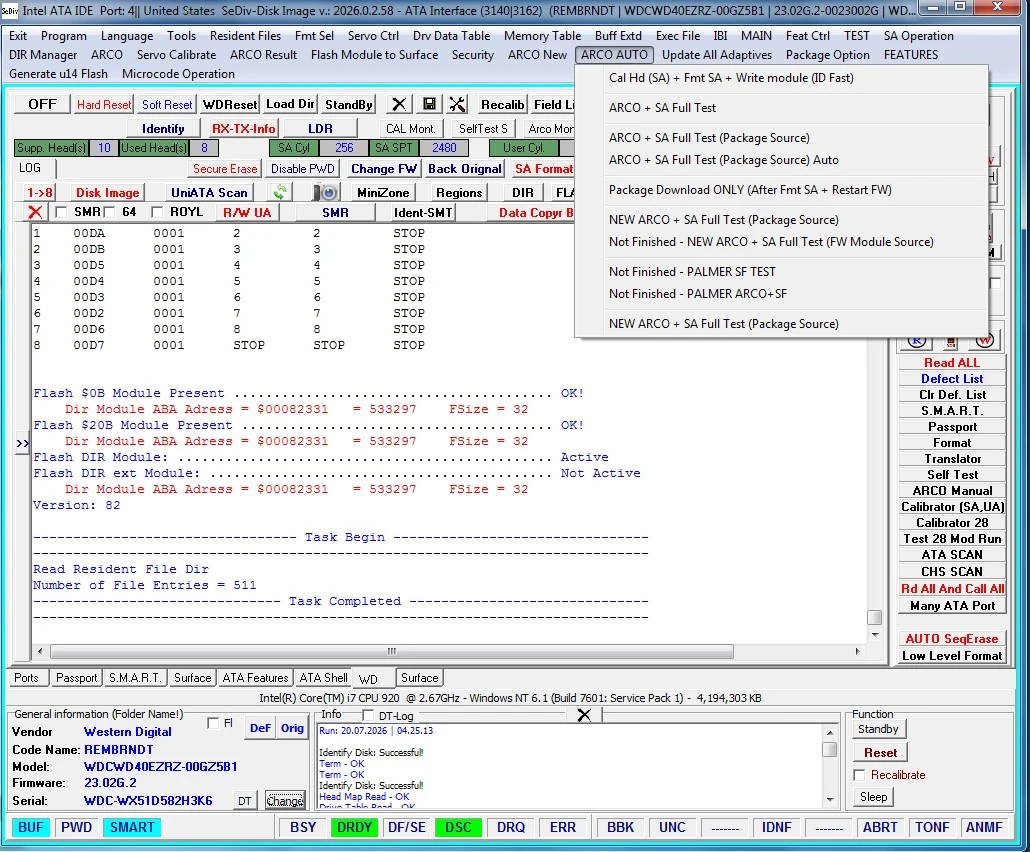
Task: Click the X icon above the Info log
Action: click(x=583, y=715)
